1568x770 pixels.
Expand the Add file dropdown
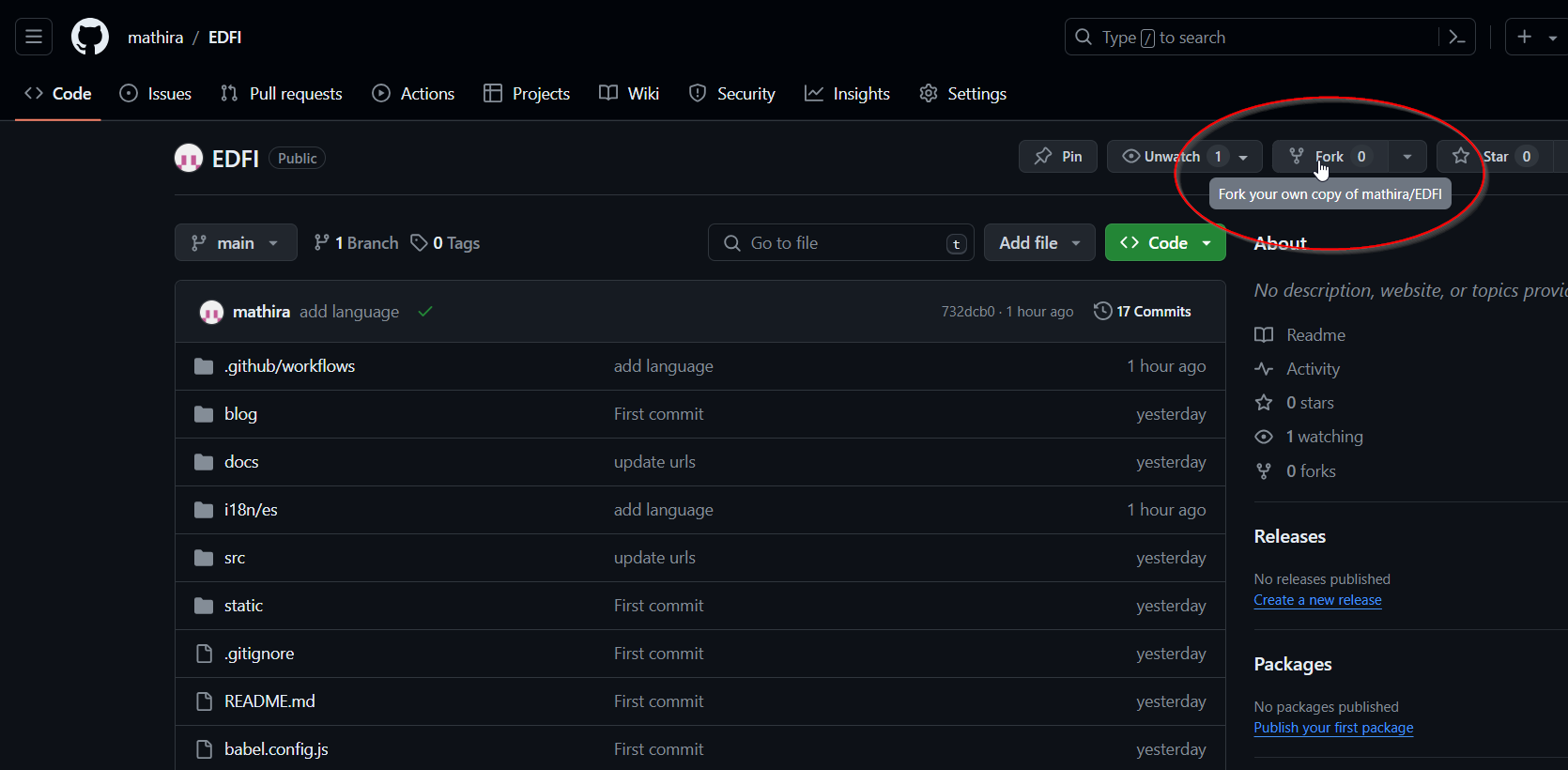click(1039, 243)
